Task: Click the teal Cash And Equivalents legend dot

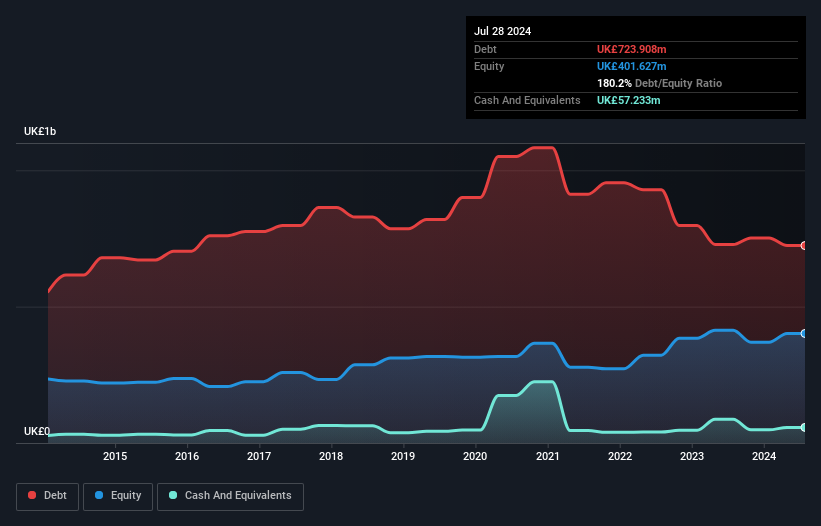Action: click(173, 495)
